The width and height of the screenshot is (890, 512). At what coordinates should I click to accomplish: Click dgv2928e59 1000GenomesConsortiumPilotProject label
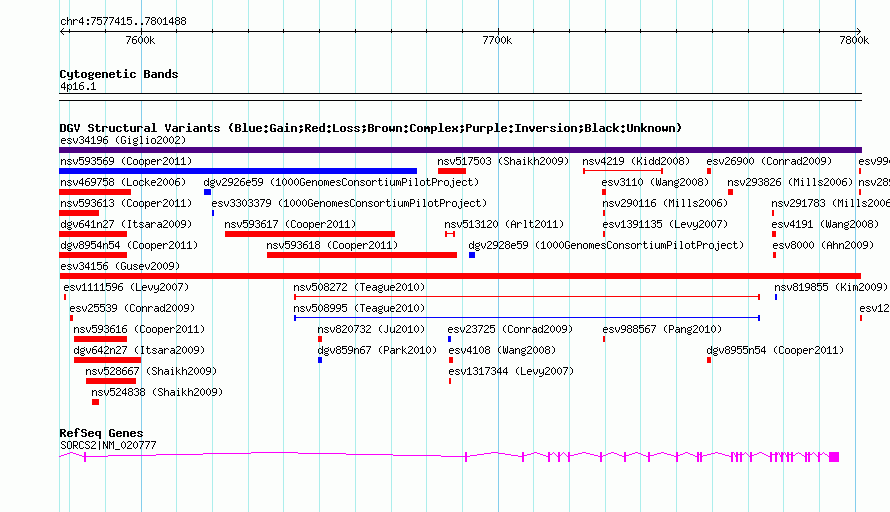click(606, 245)
